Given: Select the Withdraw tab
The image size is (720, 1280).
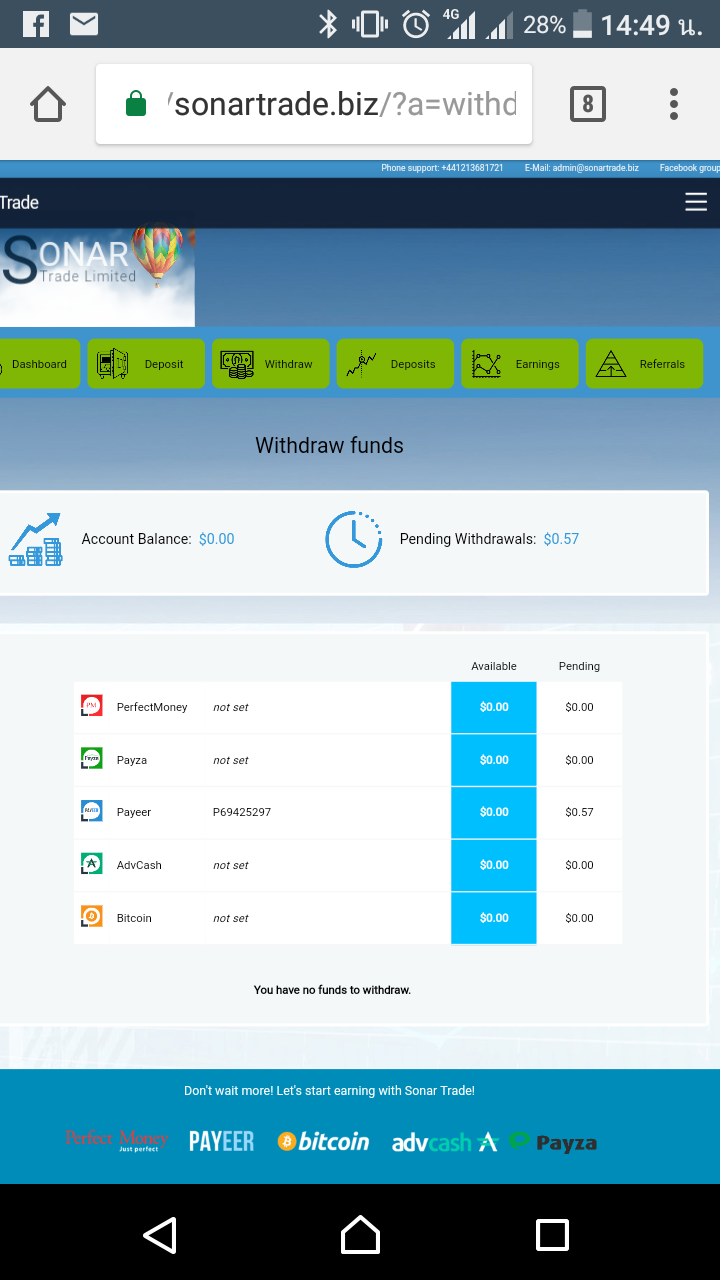Looking at the screenshot, I should [x=270, y=364].
